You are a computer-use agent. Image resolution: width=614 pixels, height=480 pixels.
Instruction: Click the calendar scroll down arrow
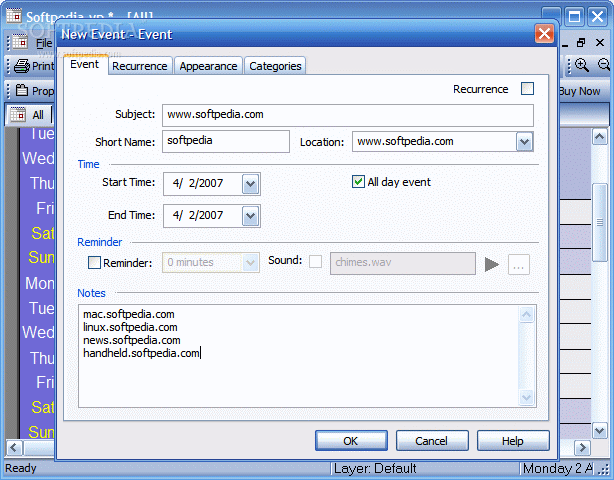(600, 431)
